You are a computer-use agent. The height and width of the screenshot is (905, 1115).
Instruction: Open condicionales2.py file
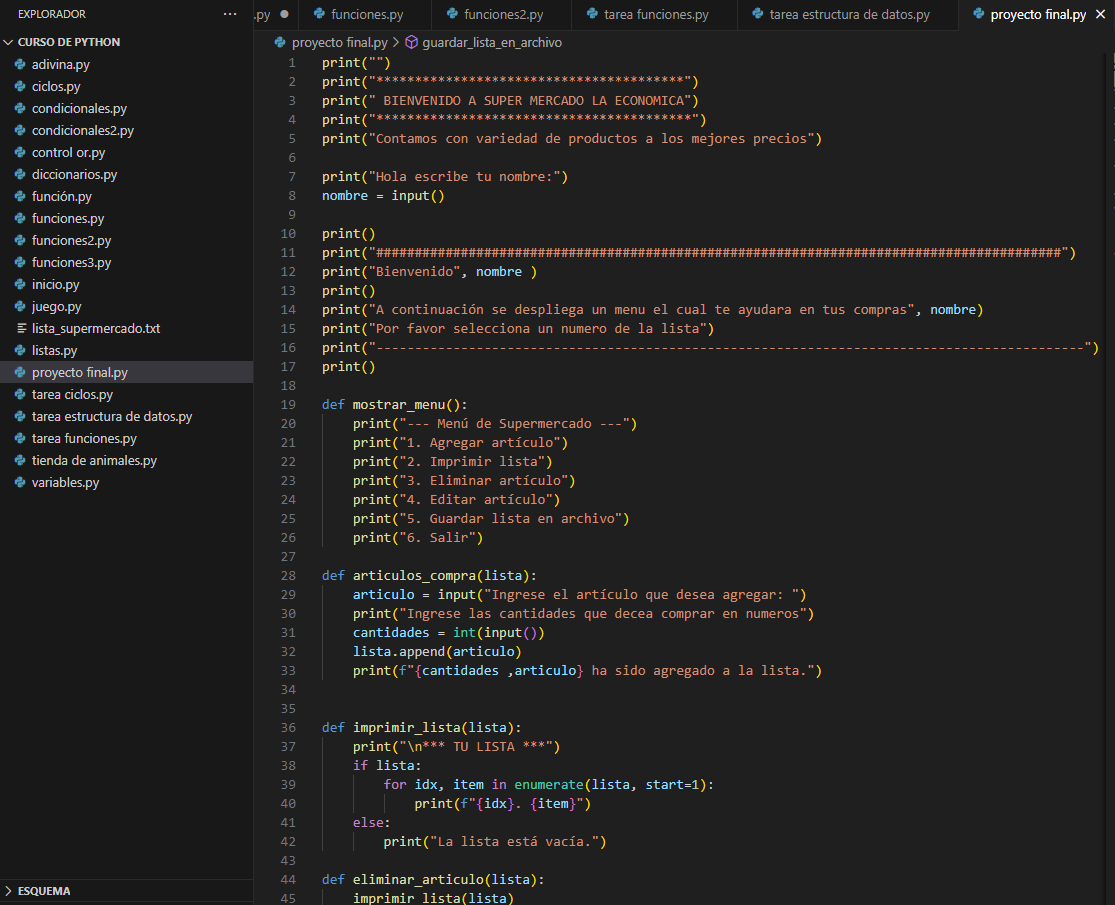coord(127,130)
